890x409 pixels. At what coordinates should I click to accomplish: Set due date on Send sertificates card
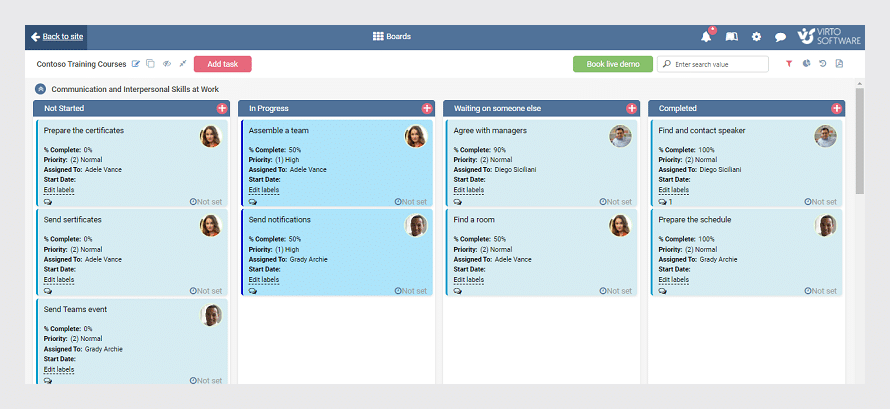point(205,291)
